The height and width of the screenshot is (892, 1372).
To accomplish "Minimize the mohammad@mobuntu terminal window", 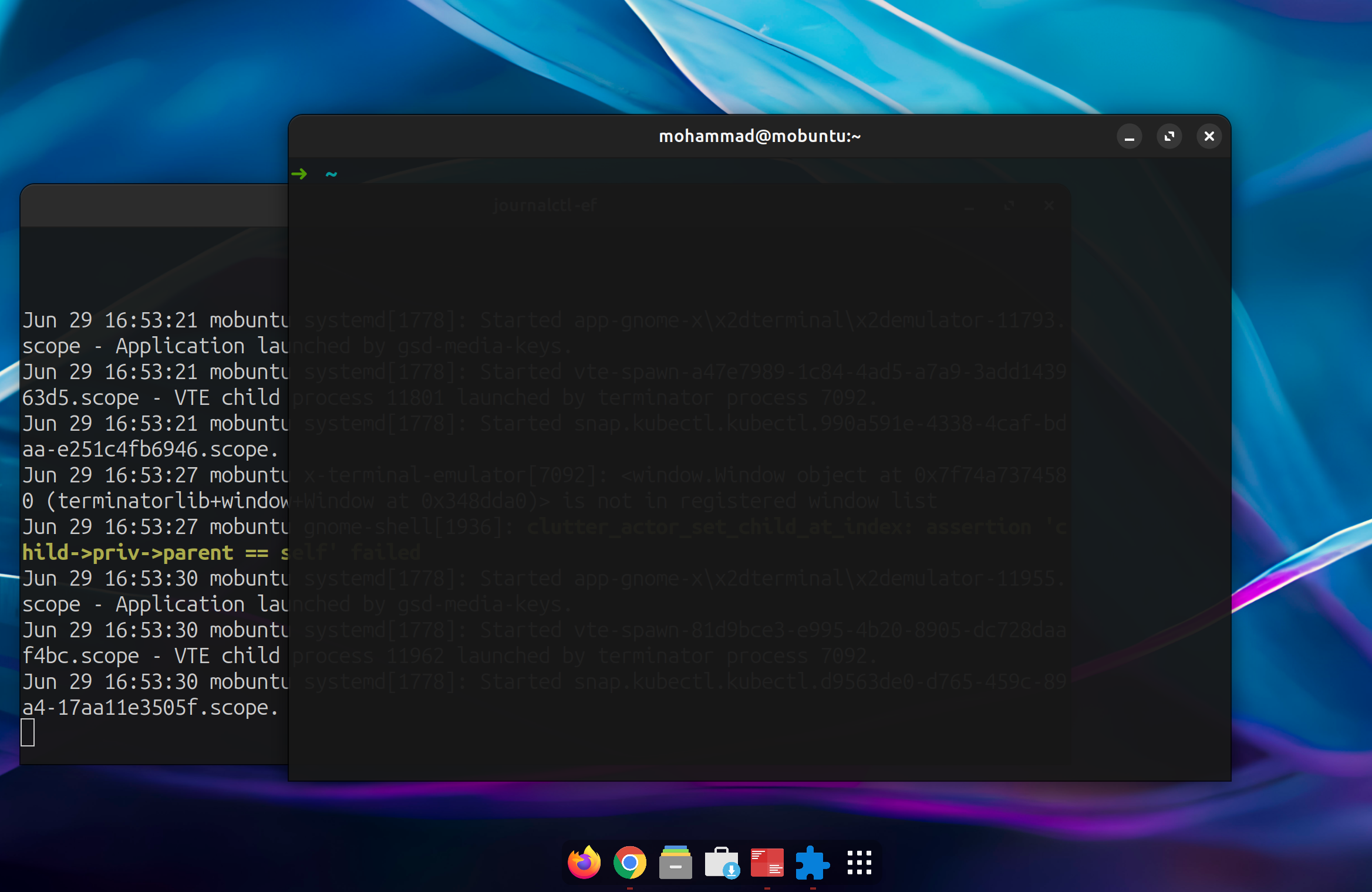I will [1130, 136].
